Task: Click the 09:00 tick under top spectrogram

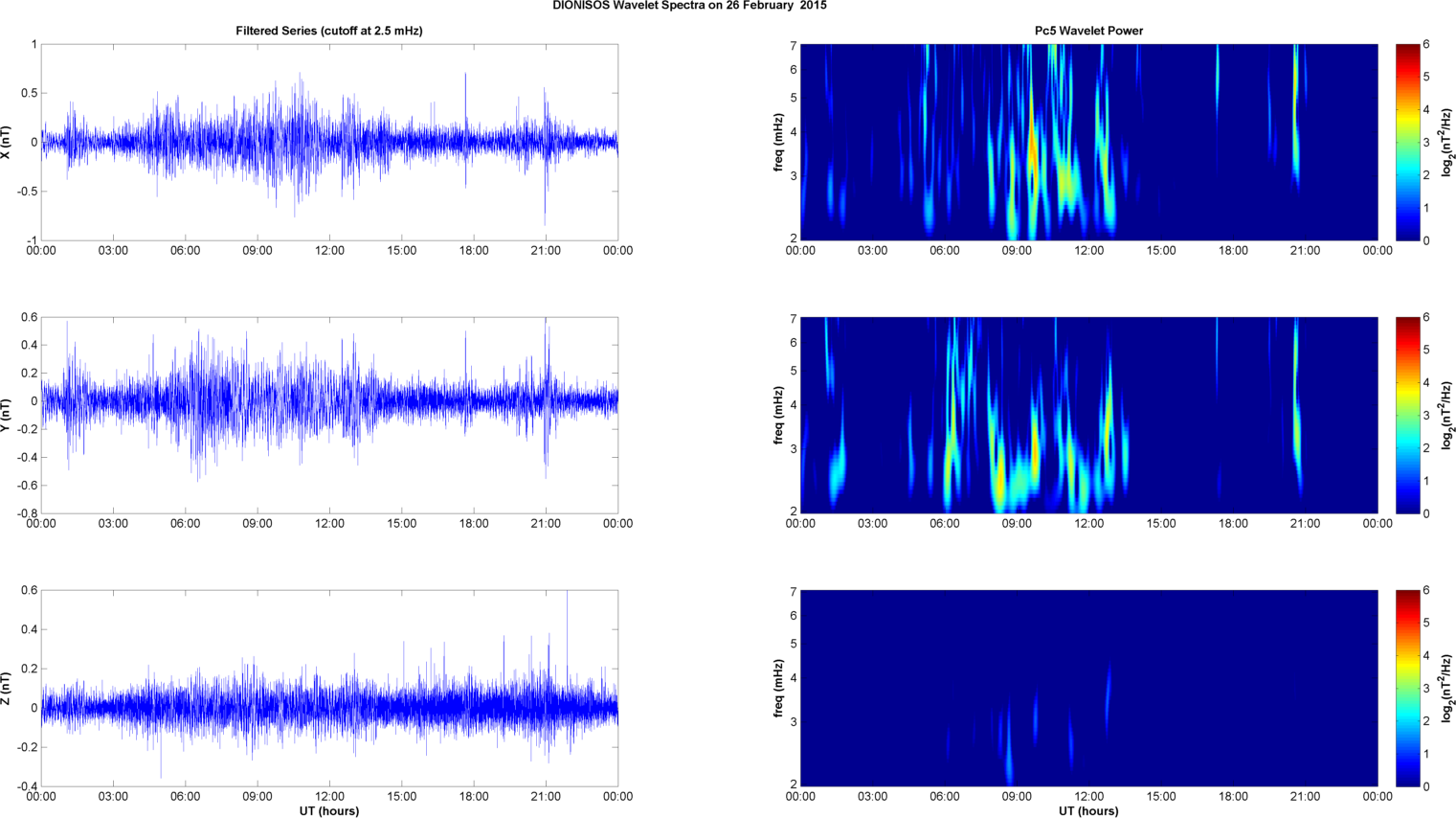Action: 1017,251
